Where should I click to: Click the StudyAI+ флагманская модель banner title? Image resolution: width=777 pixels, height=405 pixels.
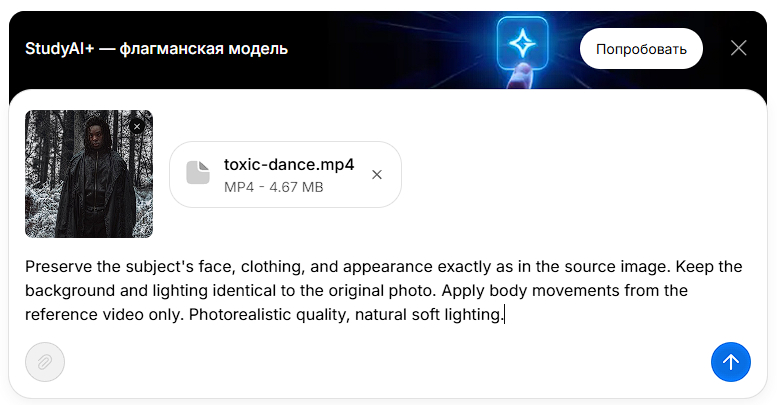tap(149, 48)
